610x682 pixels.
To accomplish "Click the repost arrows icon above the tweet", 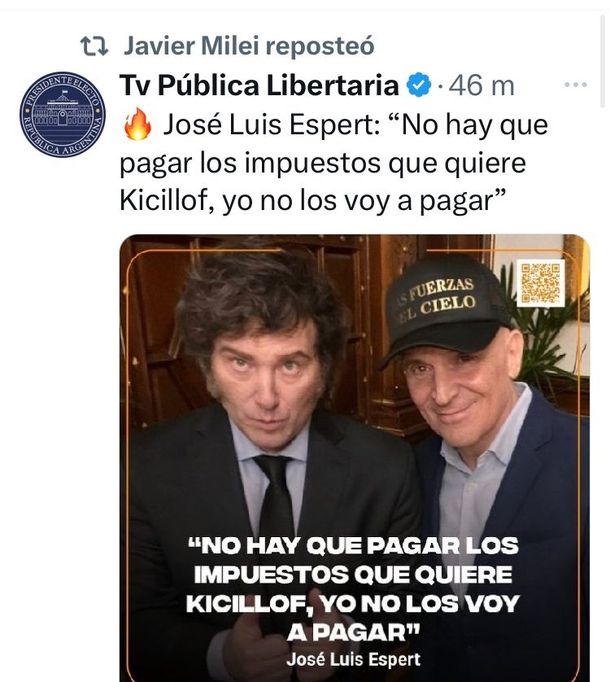I will click(x=94, y=46).
